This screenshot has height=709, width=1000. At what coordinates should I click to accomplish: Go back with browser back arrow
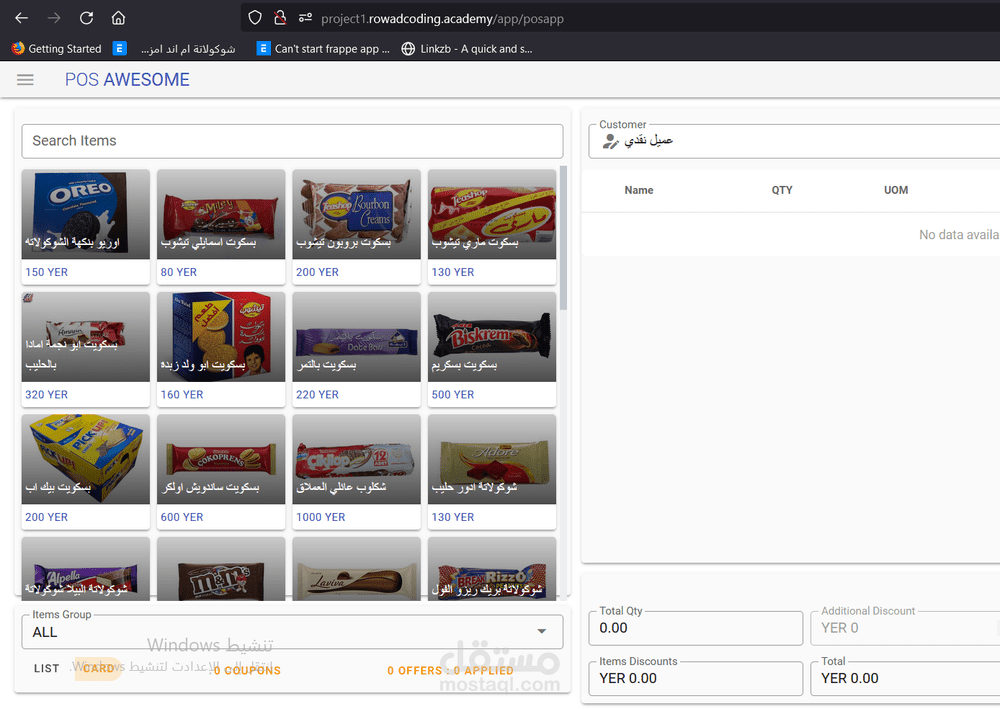coord(22,18)
